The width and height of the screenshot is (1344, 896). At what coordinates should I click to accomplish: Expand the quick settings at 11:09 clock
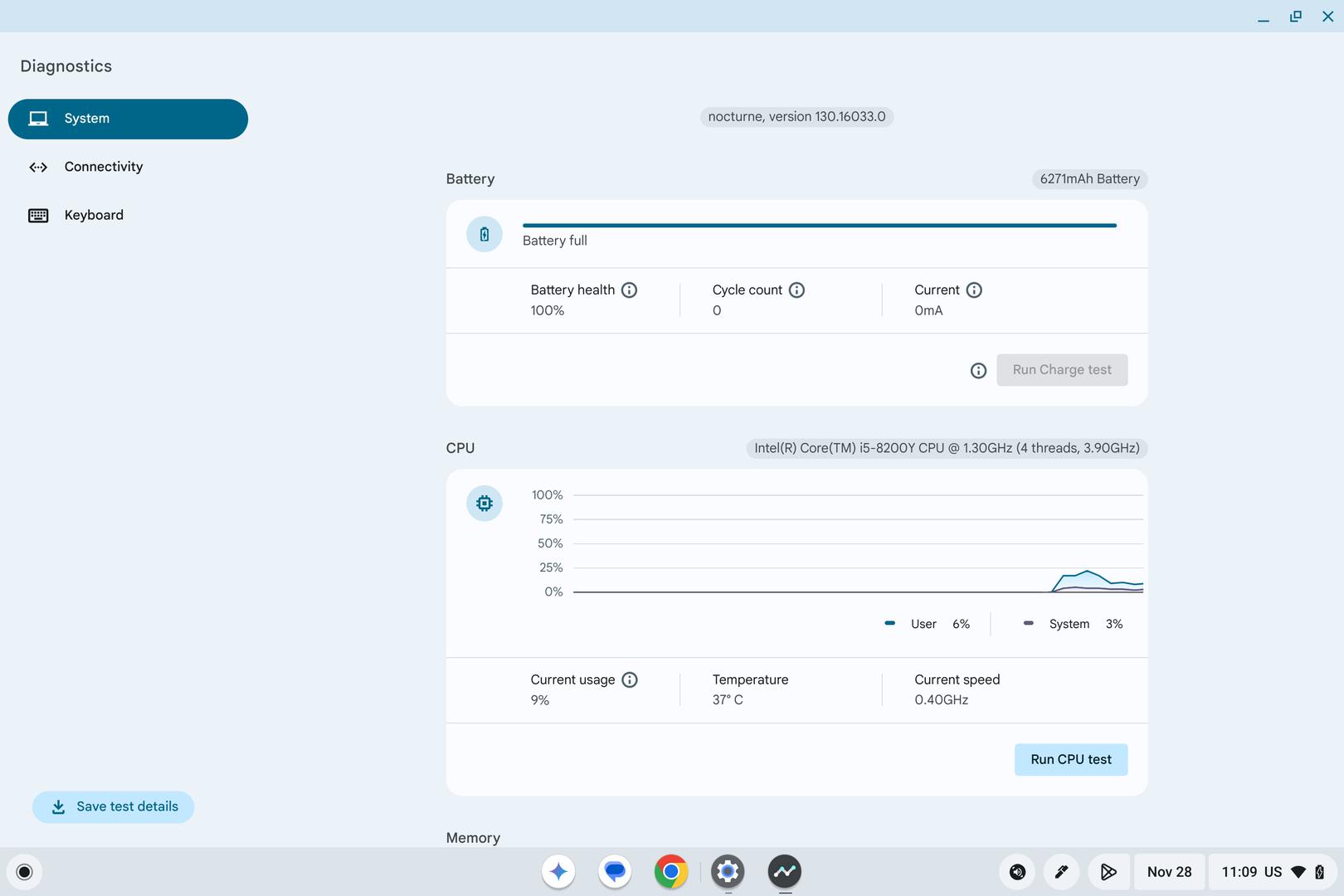[1271, 872]
